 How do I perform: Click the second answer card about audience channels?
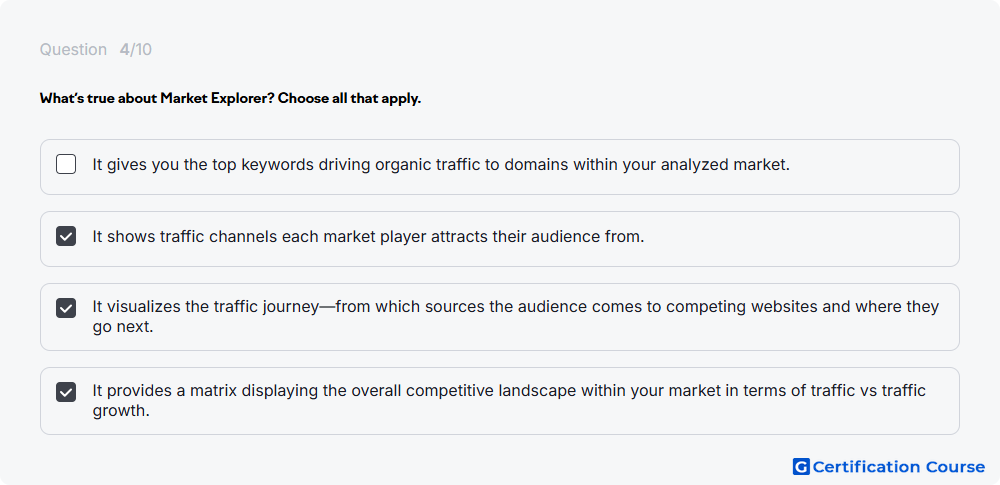coord(500,239)
